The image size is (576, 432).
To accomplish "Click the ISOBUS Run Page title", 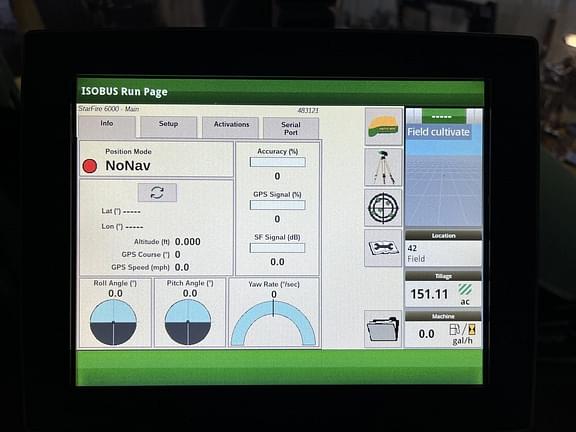I will coord(124,91).
